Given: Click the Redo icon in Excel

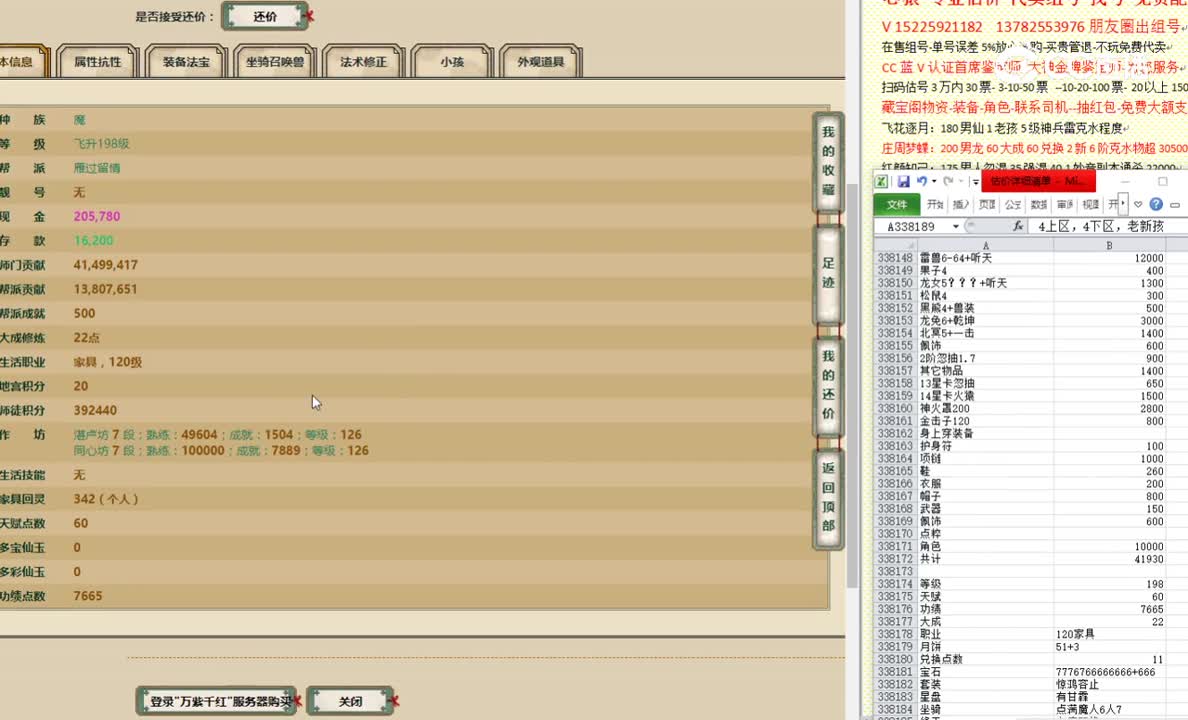Looking at the screenshot, I should tap(948, 181).
